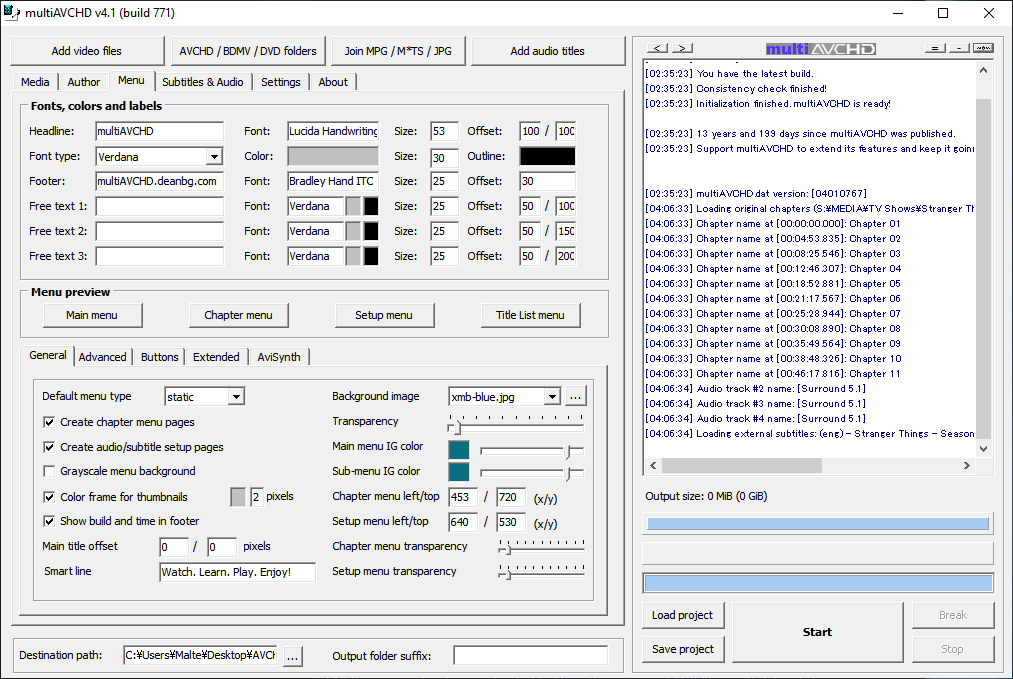Click Add video files button
The width and height of the screenshot is (1013, 679).
tap(87, 51)
